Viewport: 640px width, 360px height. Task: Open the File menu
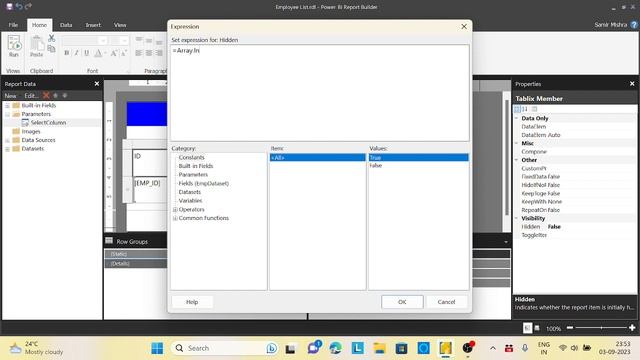(x=13, y=25)
